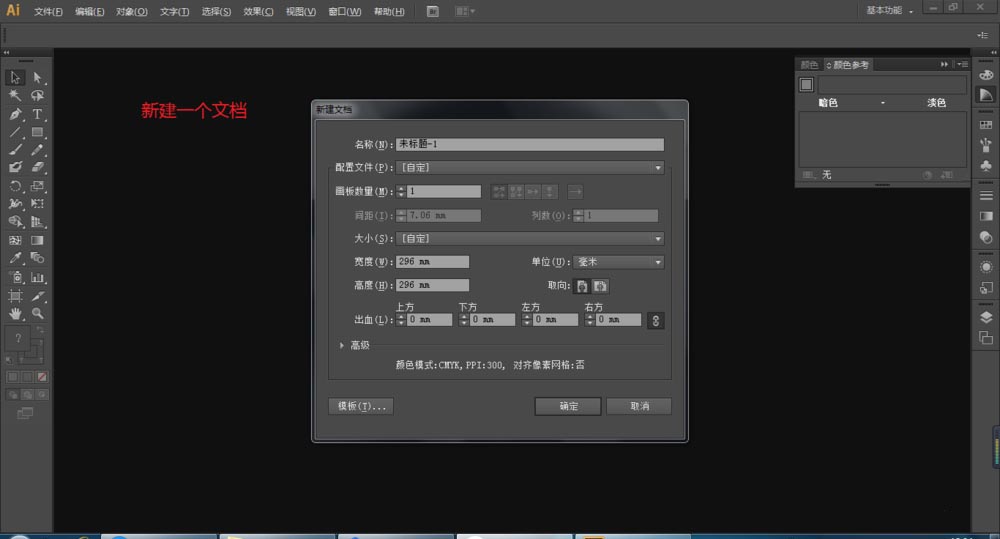
Task: Set orientation to landscape
Action: click(600, 286)
